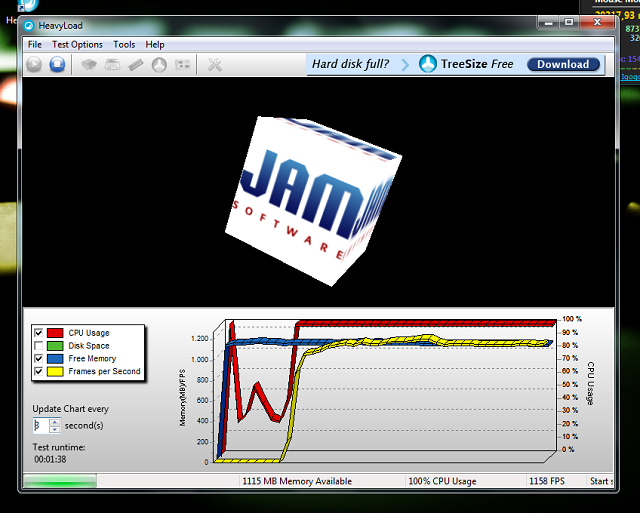Viewport: 640px width, 513px height.
Task: Click '100% CPU Usage' status bar entry
Action: pos(442,481)
